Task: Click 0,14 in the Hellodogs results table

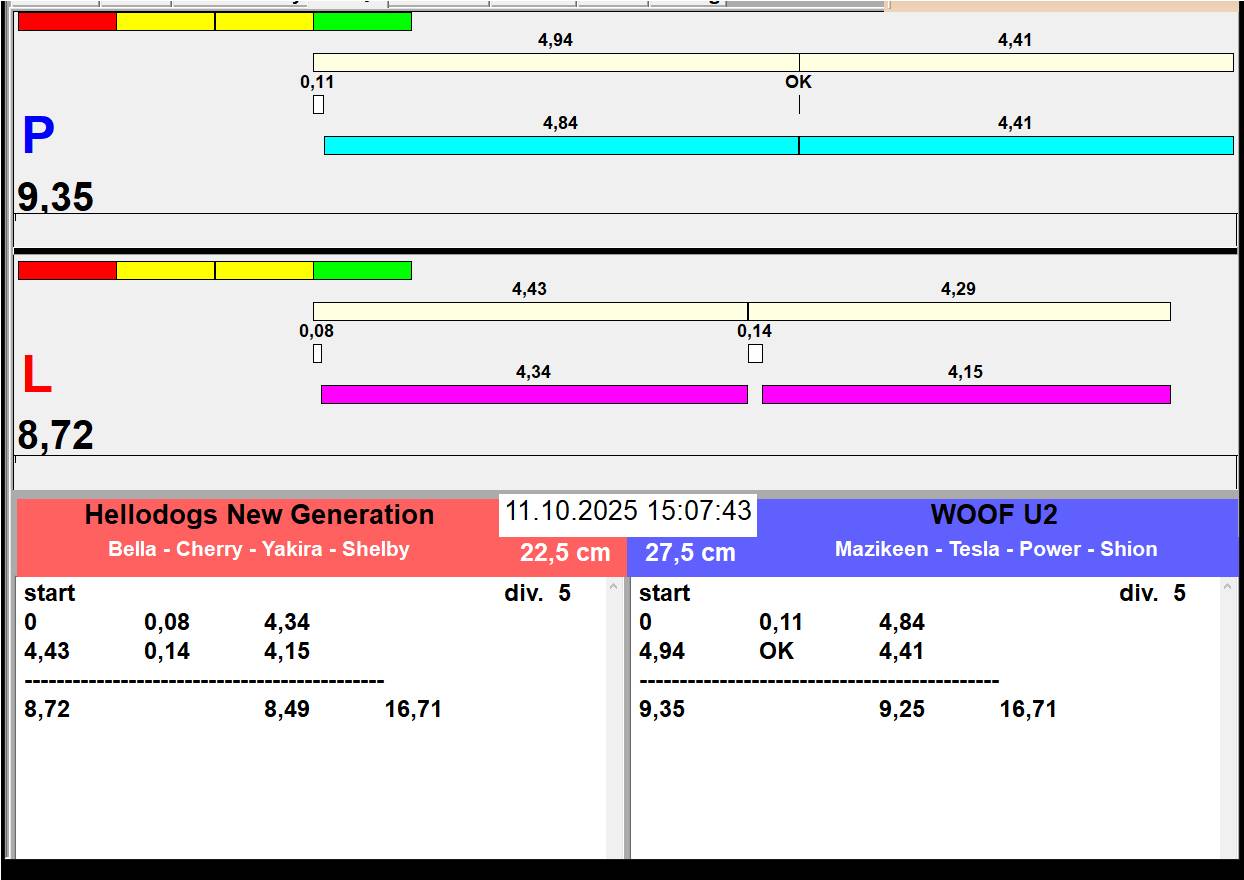Action: [167, 651]
